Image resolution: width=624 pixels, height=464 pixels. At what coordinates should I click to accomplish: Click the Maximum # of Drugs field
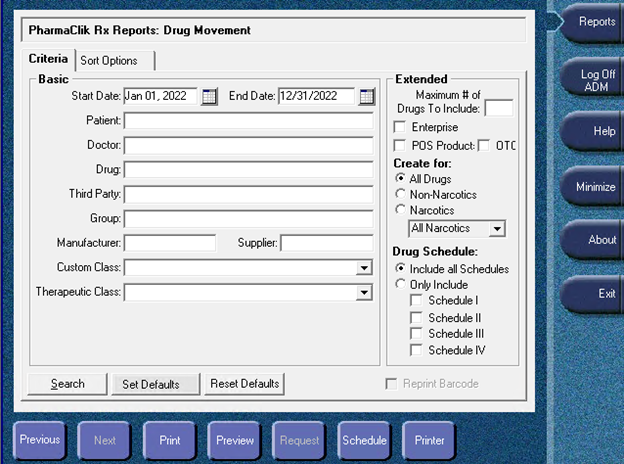coord(499,108)
